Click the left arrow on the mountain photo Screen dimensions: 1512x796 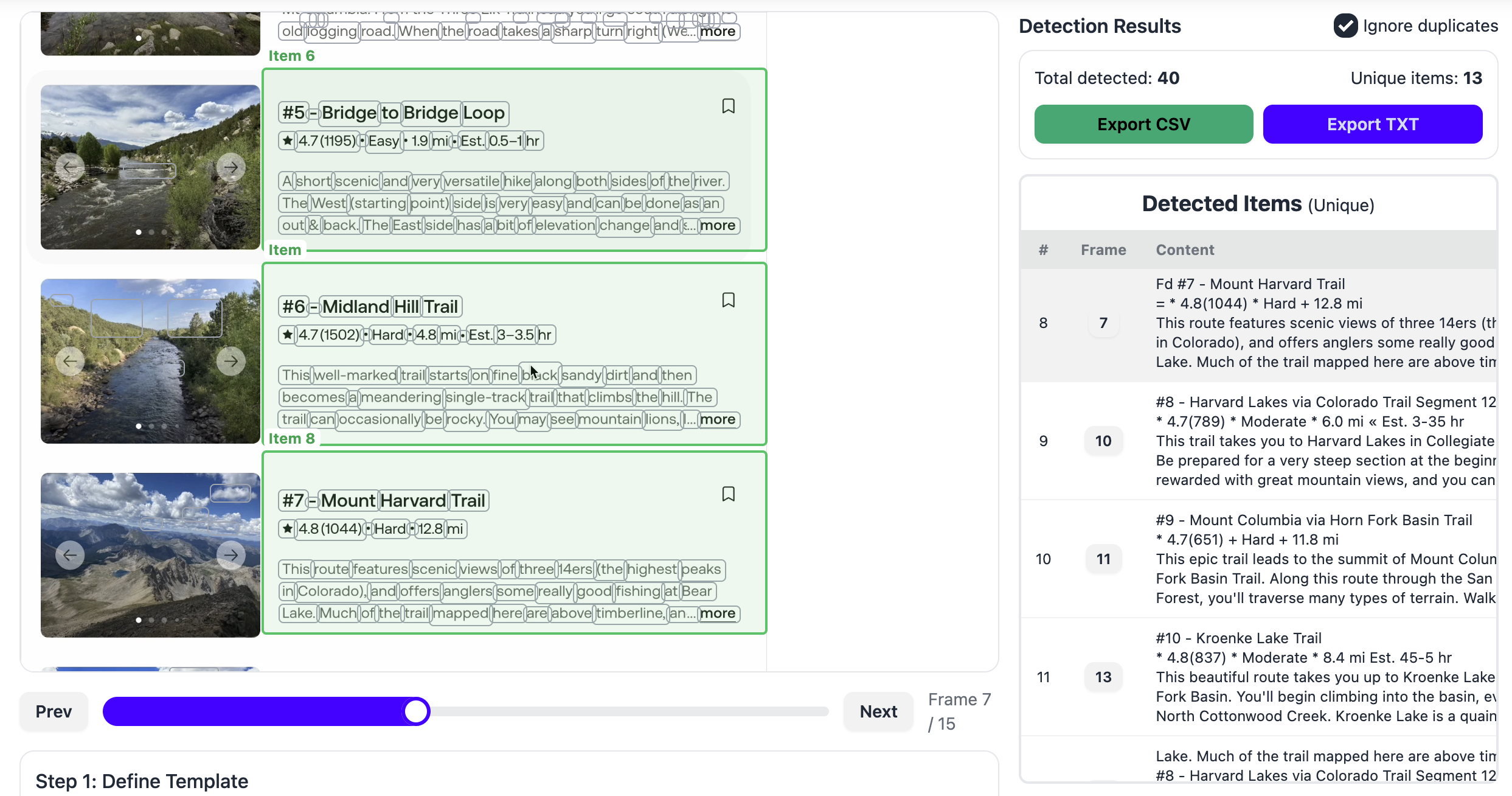click(69, 554)
